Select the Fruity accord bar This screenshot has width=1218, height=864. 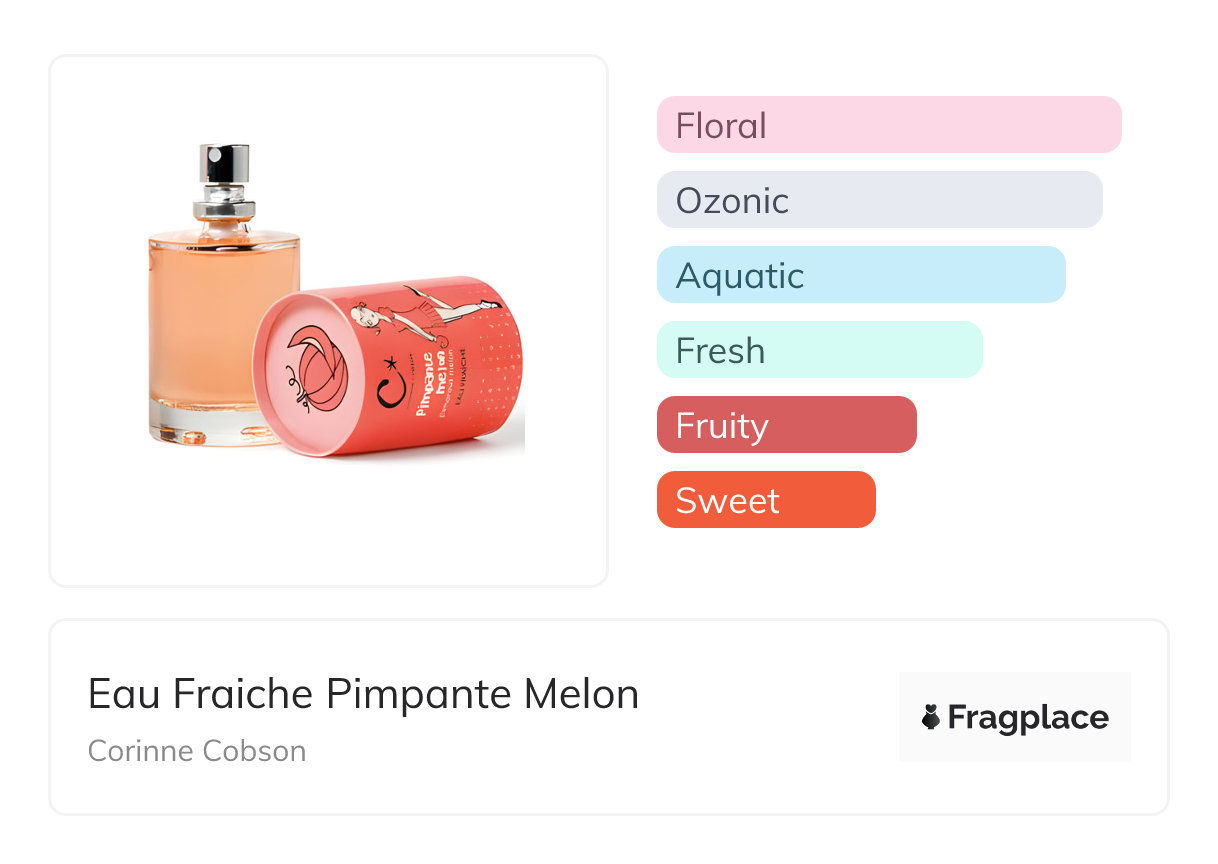786,425
